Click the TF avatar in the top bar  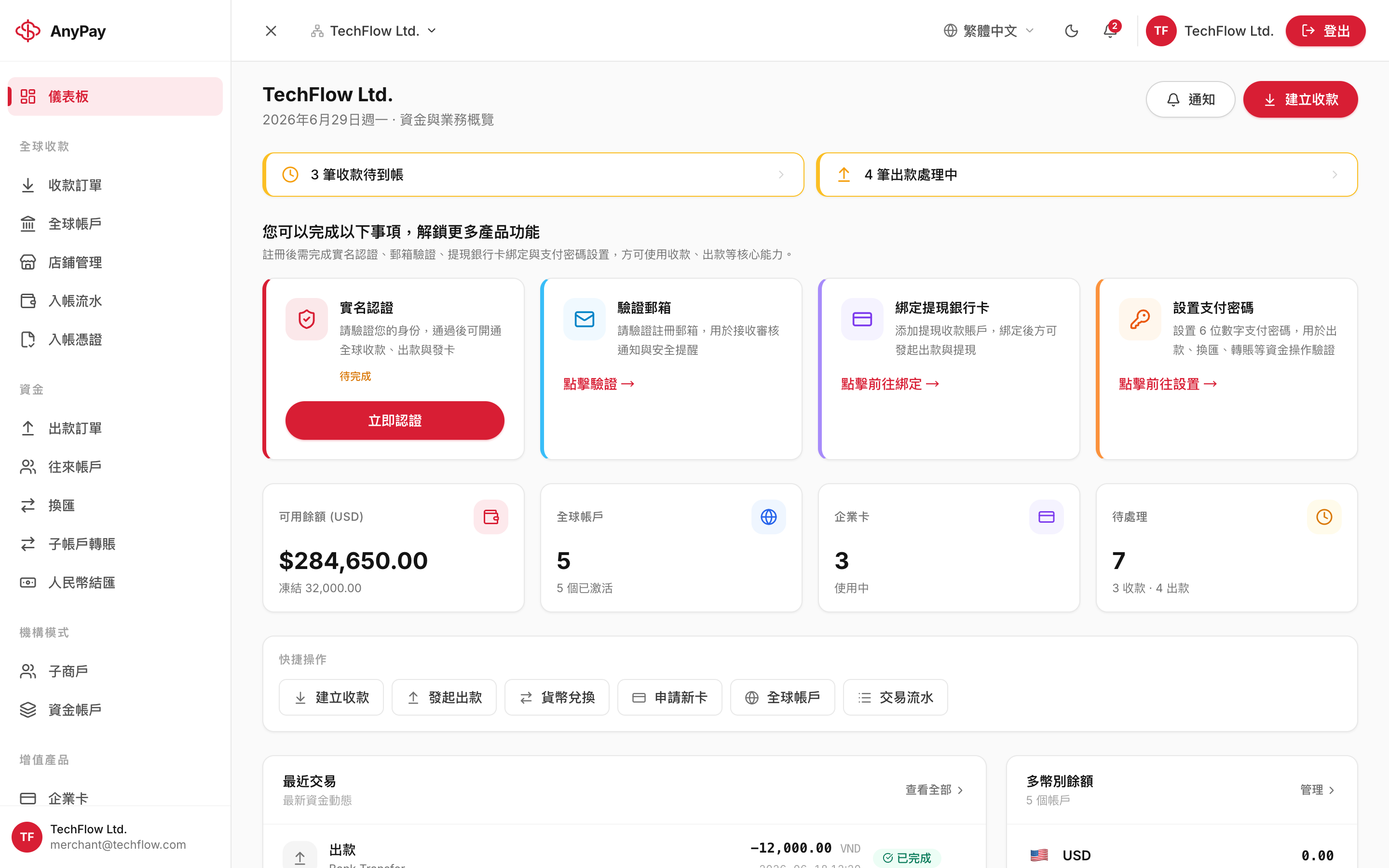tap(1161, 31)
